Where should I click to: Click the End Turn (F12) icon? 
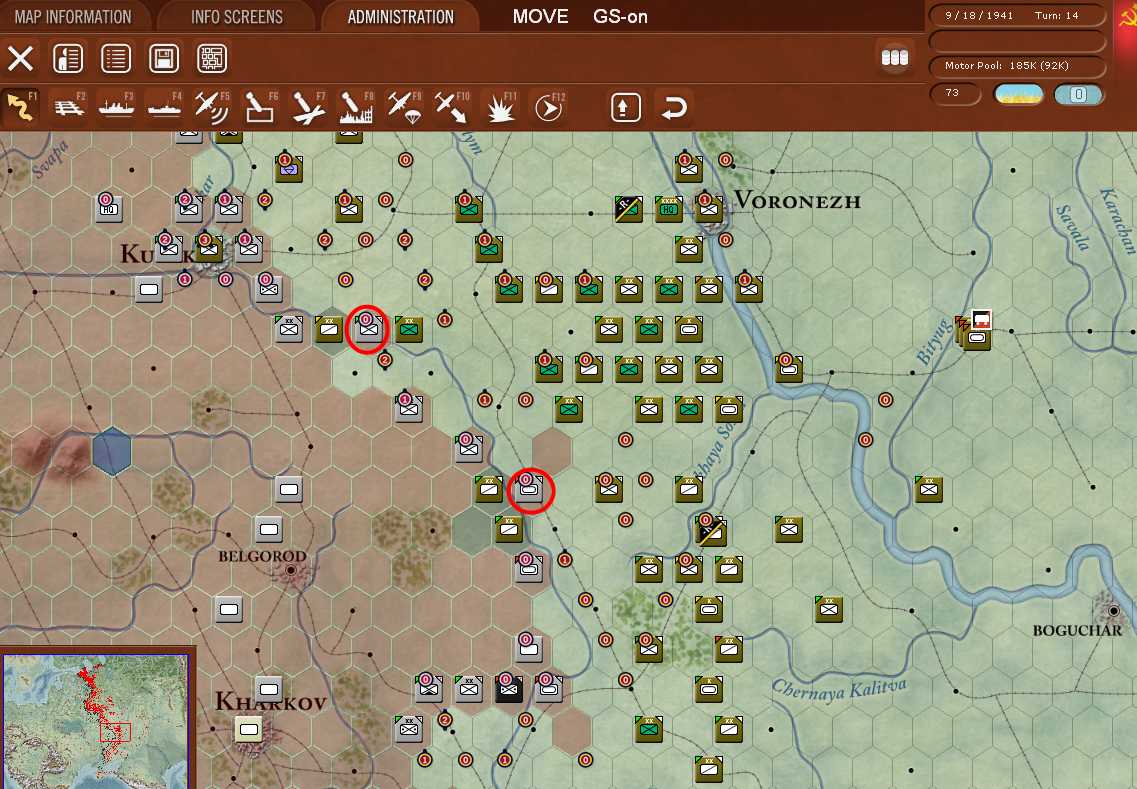[x=548, y=107]
